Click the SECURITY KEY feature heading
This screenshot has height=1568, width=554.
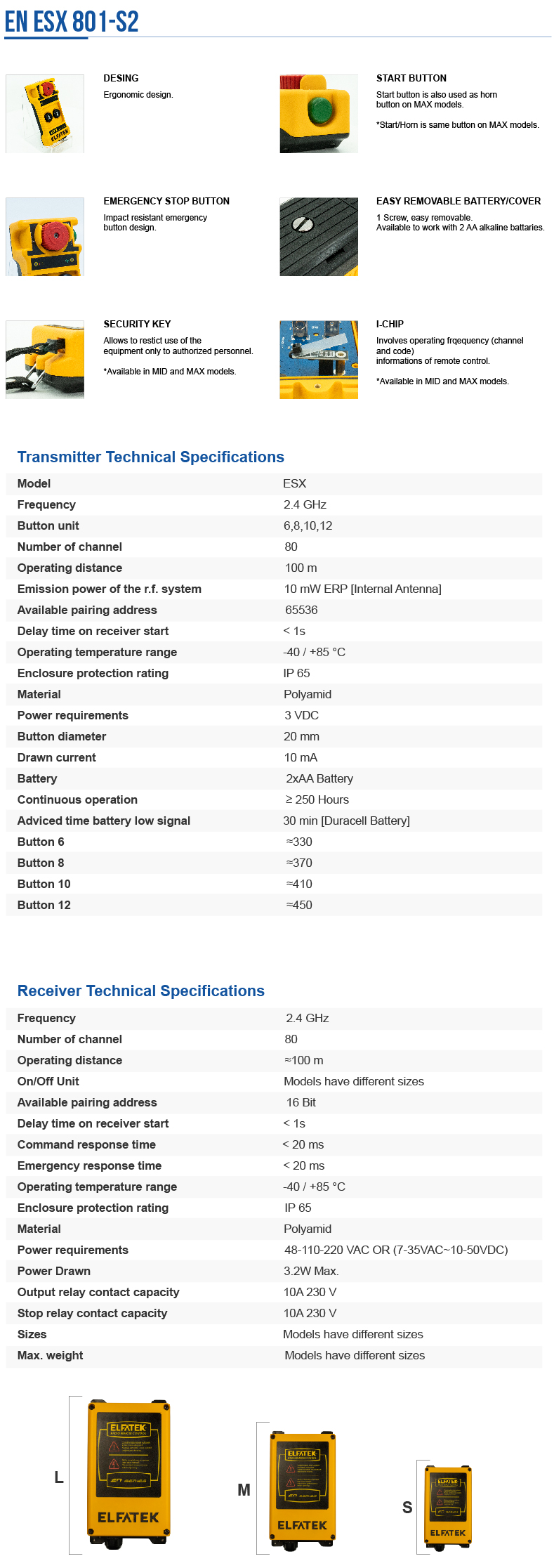(x=137, y=324)
